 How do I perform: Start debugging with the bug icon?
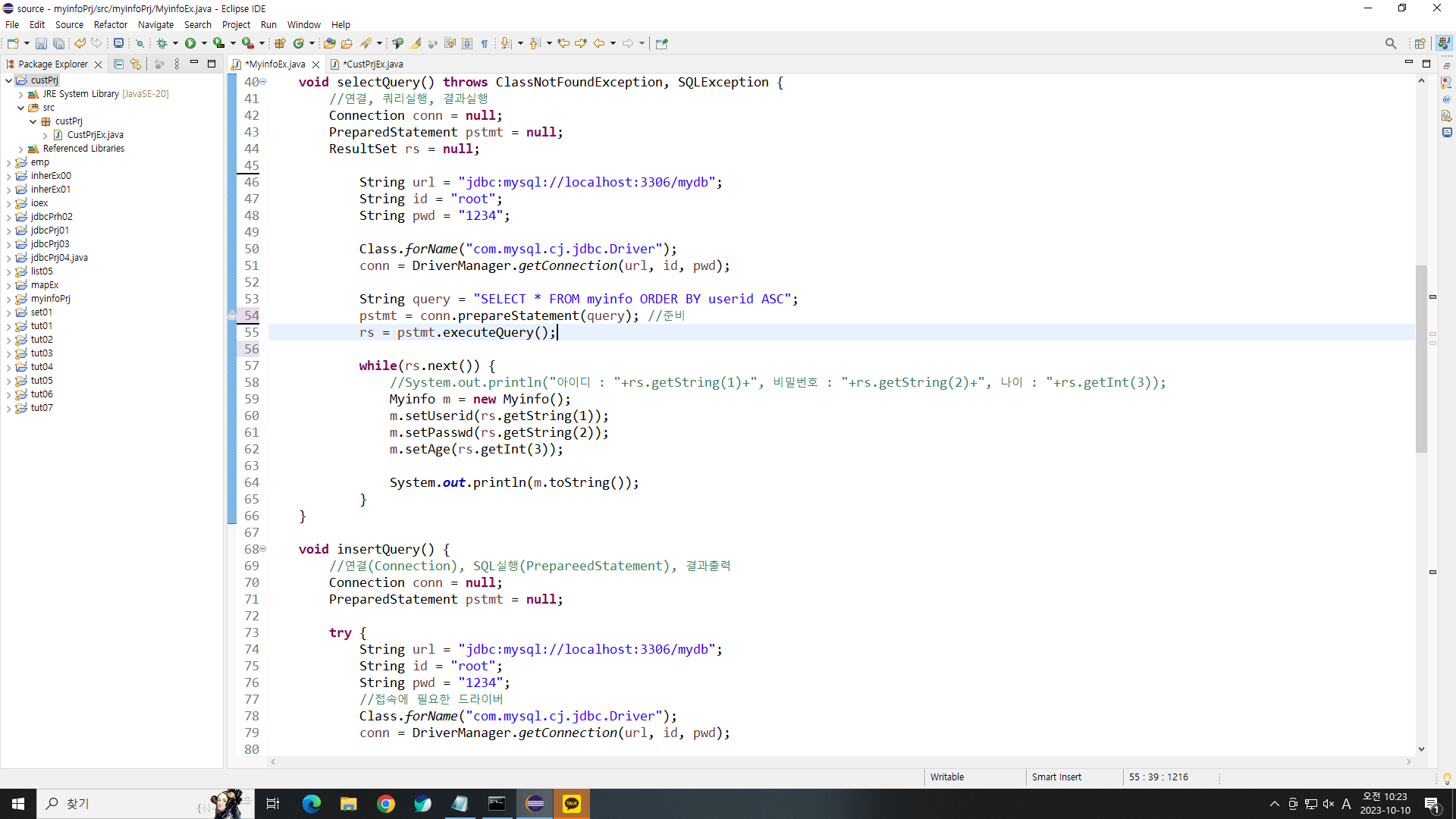click(x=162, y=44)
